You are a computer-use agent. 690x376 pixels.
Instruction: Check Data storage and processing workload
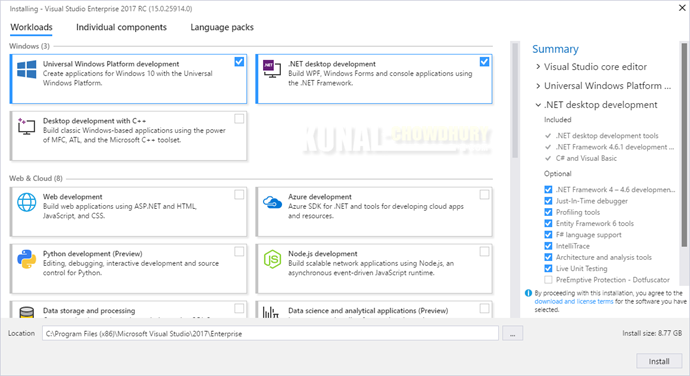239,308
